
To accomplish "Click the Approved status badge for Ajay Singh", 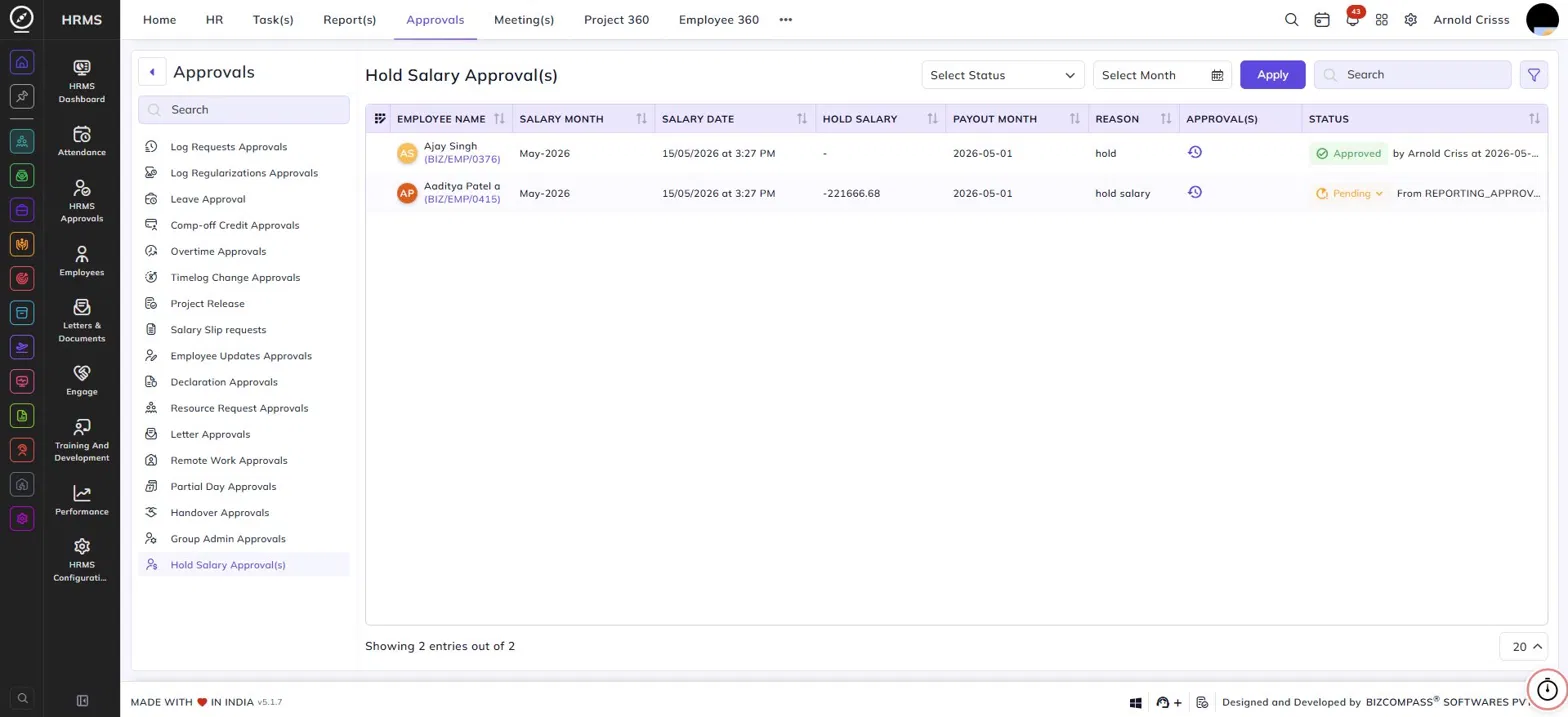I will coord(1348,154).
